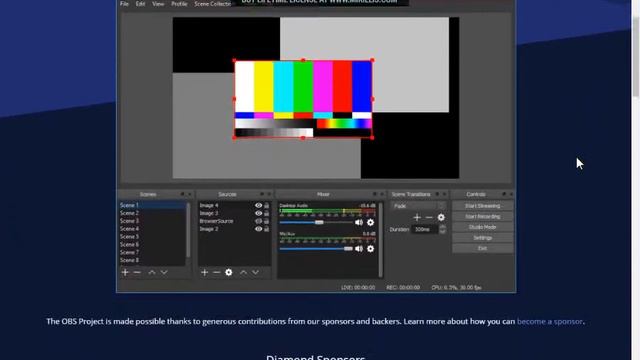Select Scene 7 in Scenes list
640x360 pixels.
point(153,252)
